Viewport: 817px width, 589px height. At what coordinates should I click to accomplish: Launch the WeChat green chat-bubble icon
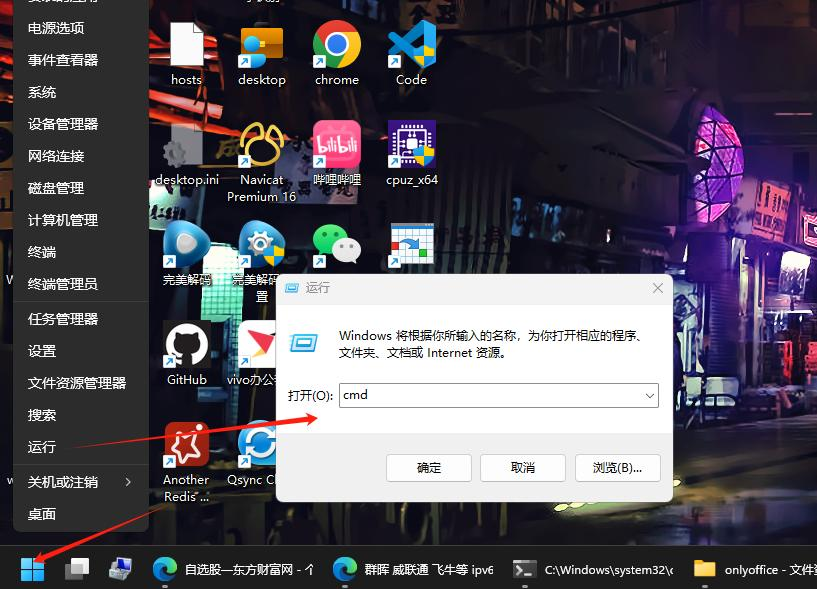pos(337,244)
